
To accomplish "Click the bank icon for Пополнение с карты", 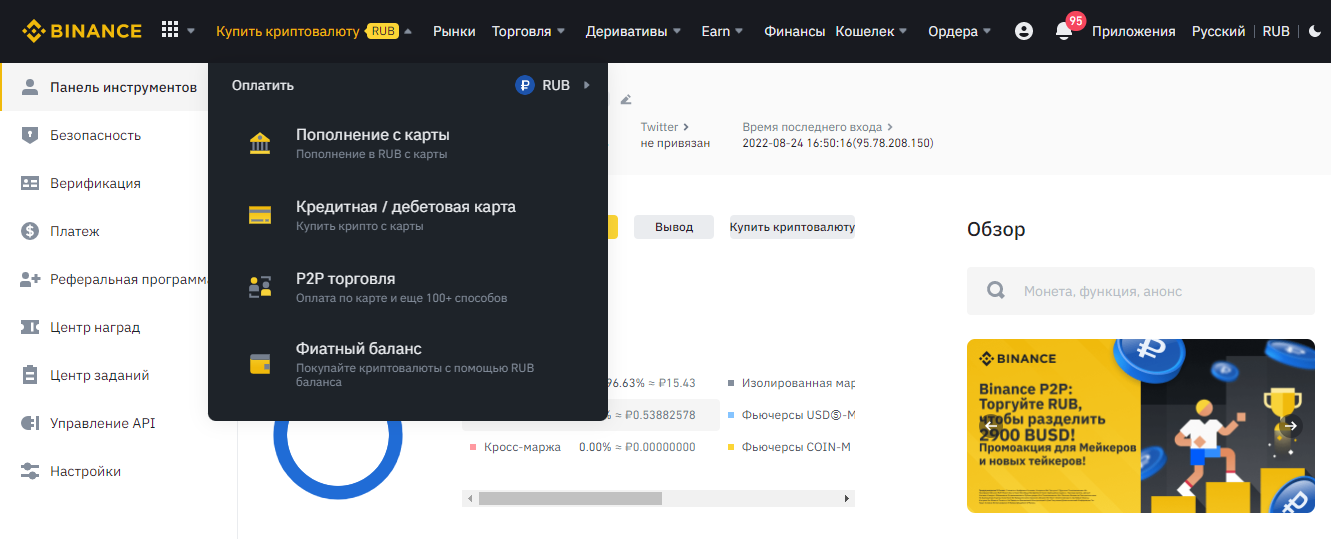I will [x=260, y=143].
